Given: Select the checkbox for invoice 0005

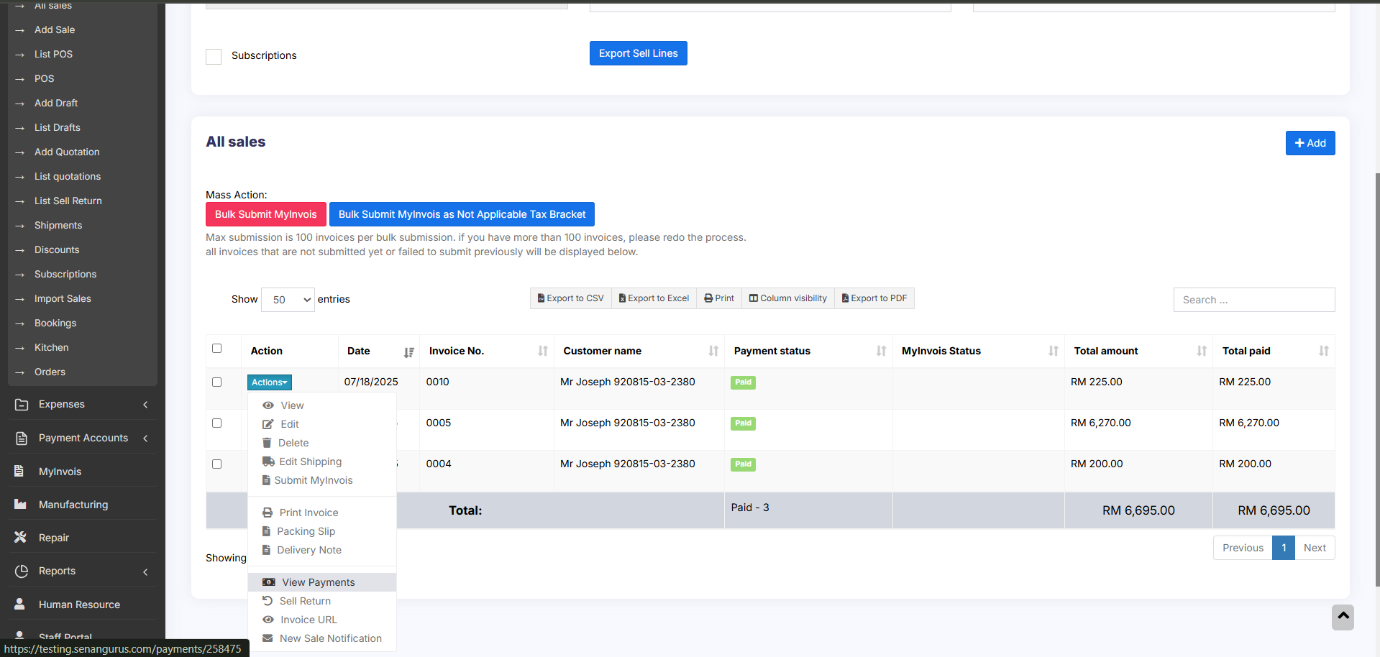Looking at the screenshot, I should 217,423.
